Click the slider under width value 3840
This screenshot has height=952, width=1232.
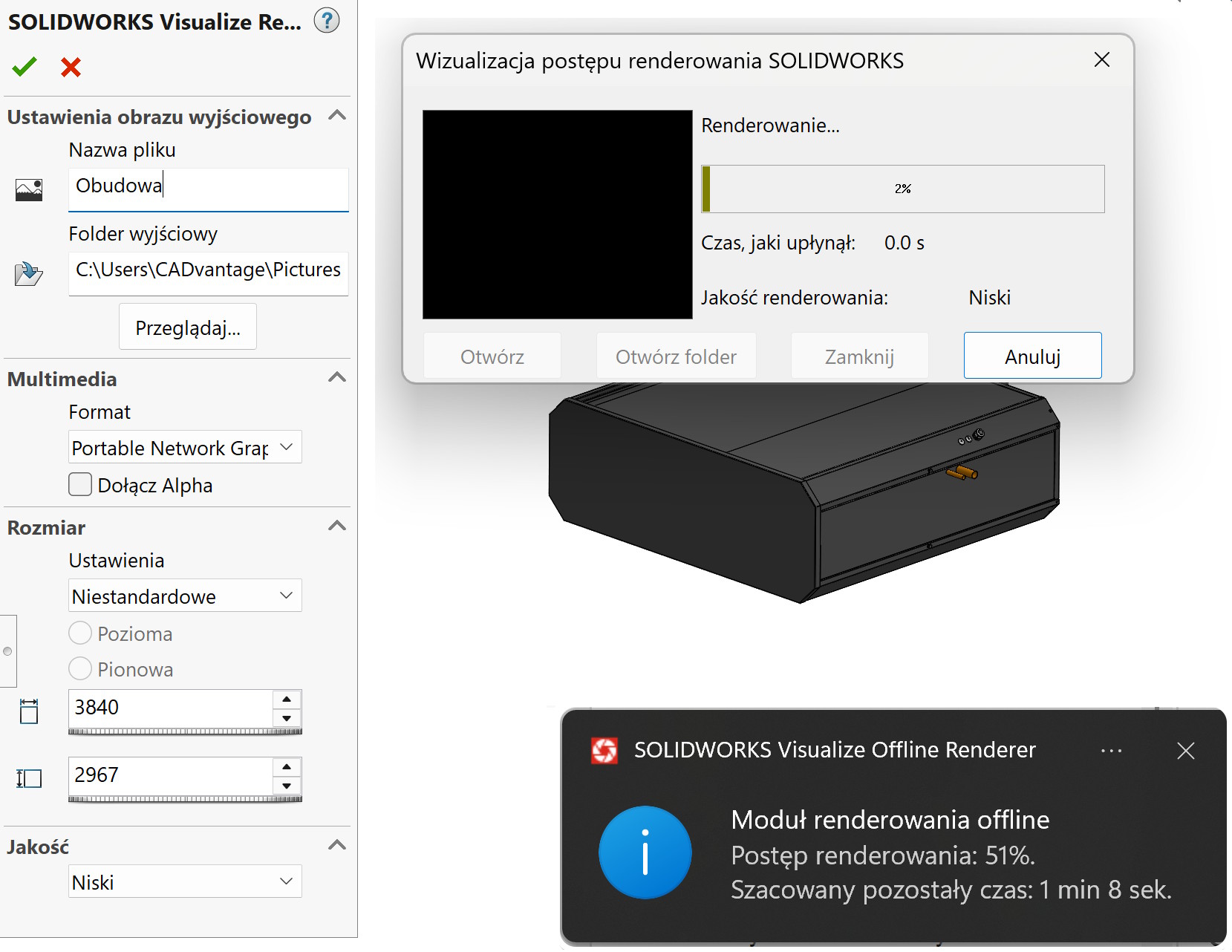click(x=185, y=731)
